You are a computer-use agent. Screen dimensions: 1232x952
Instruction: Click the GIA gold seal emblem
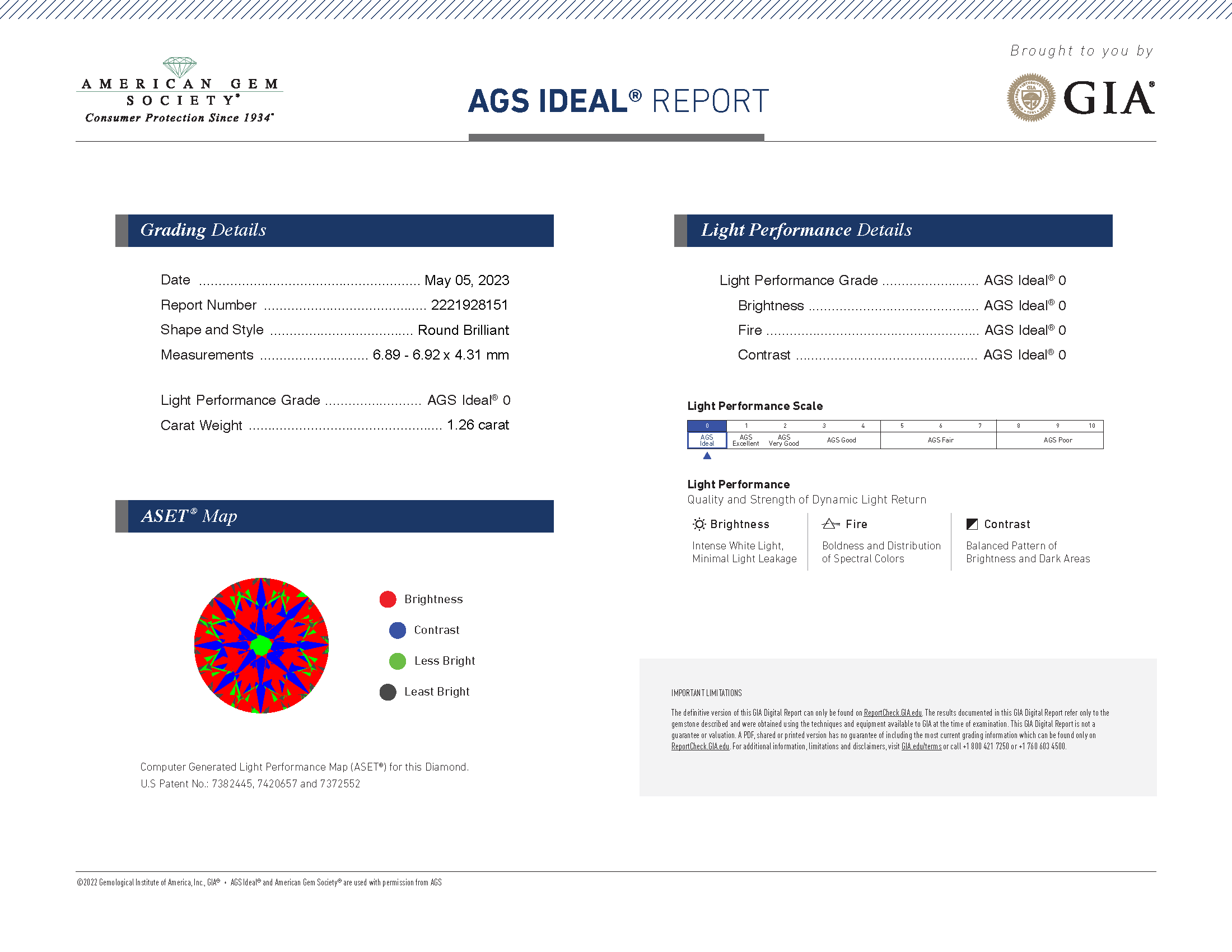tap(1030, 97)
